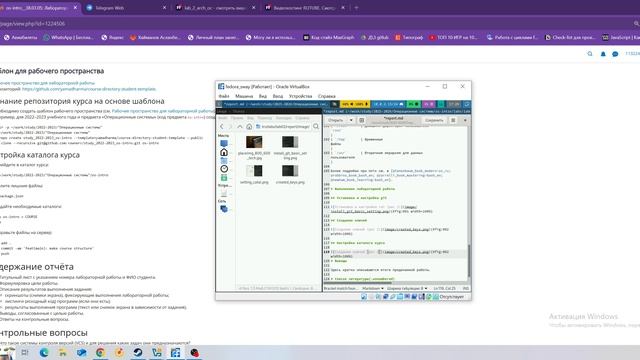The image size is (640, 360).
Task: Open messages chat bubble icon
Action: tap(615, 54)
